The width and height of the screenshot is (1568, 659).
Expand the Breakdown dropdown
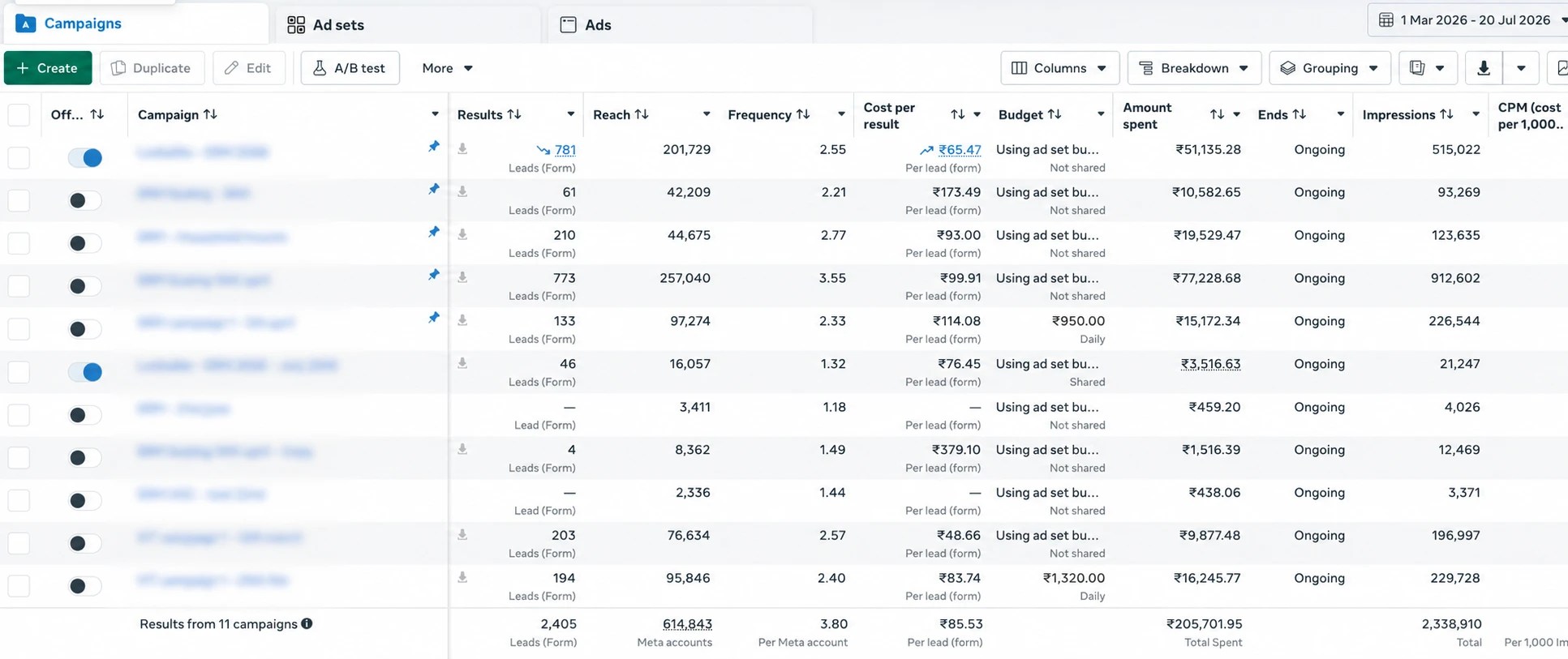(x=1194, y=68)
